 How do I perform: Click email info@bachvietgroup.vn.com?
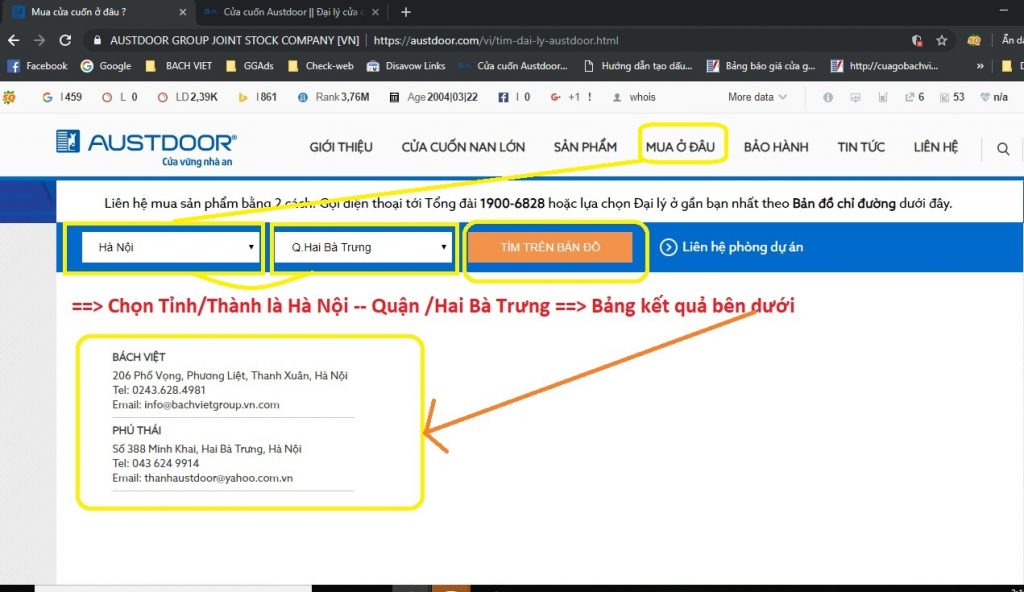pos(212,405)
